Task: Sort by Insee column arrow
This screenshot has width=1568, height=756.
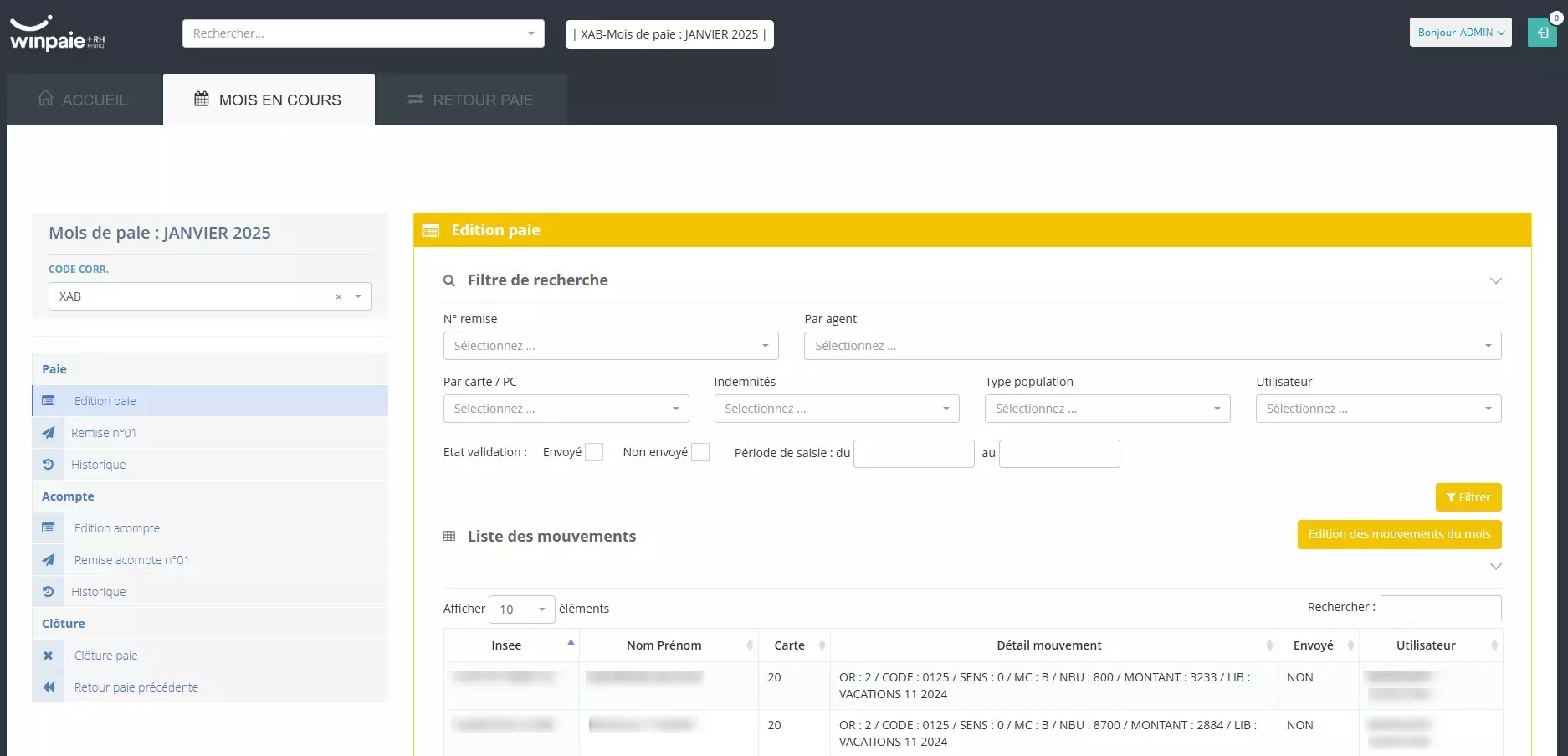Action: (x=571, y=645)
